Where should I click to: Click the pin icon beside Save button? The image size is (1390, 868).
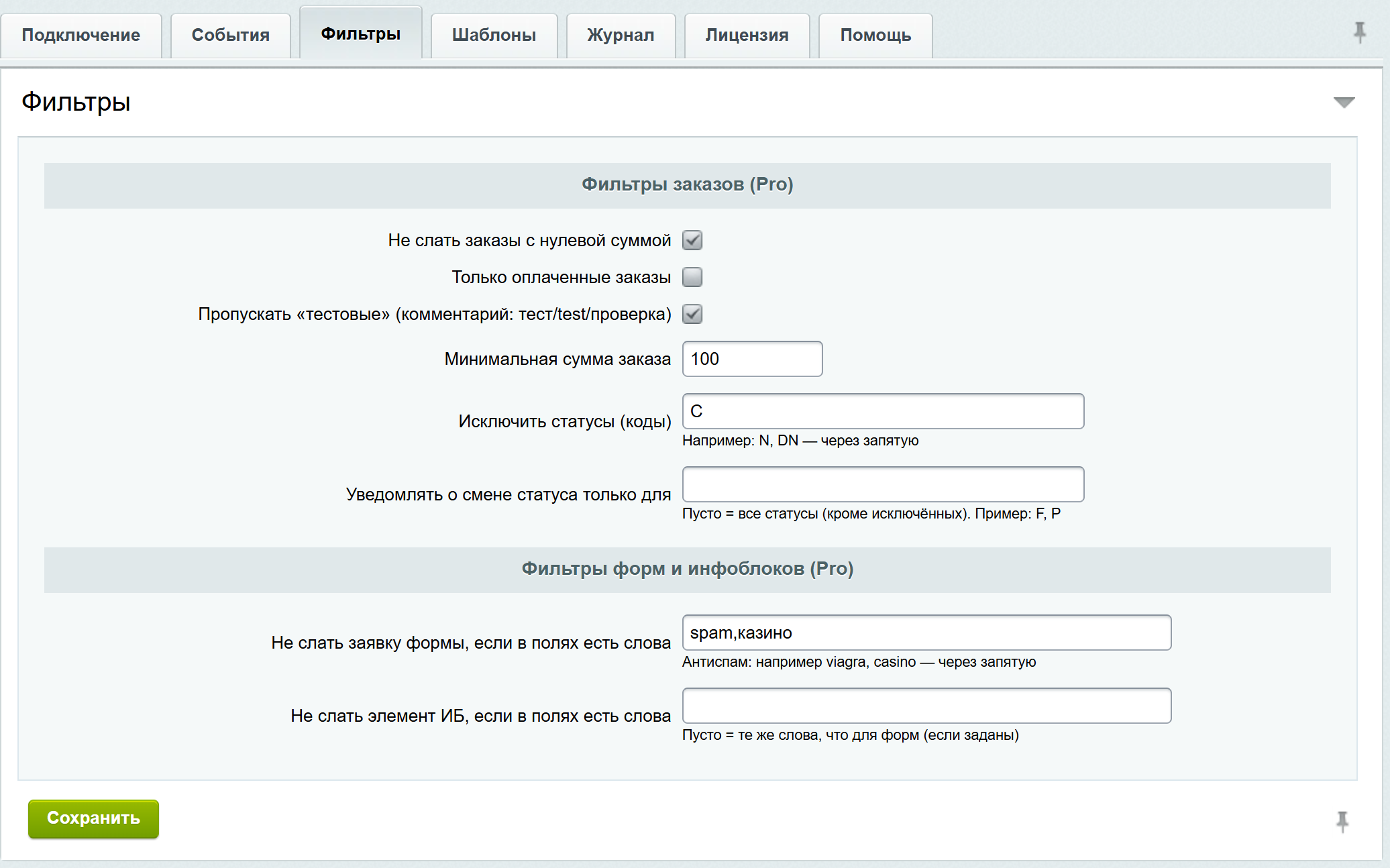[1342, 822]
